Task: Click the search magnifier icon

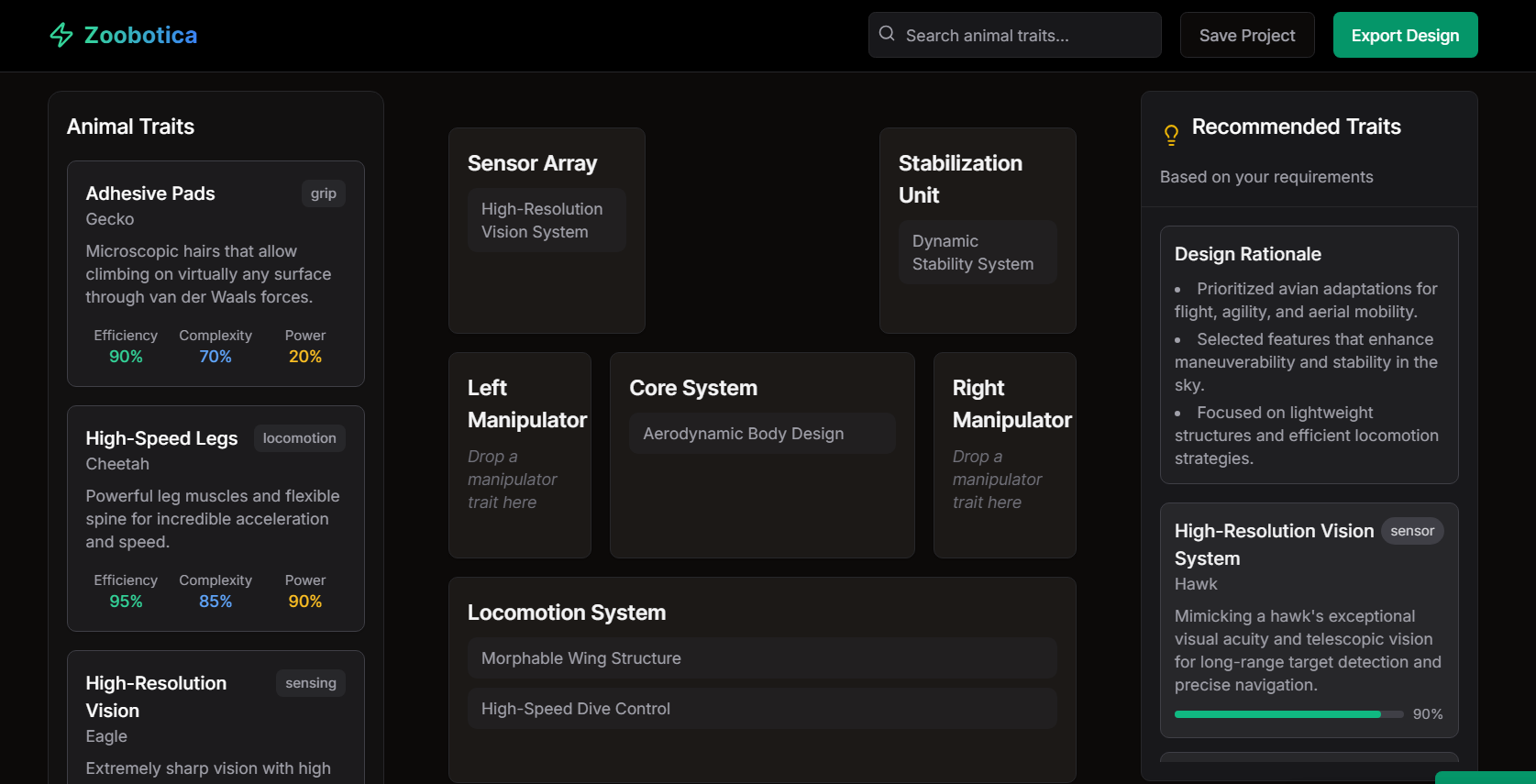Action: click(x=887, y=34)
